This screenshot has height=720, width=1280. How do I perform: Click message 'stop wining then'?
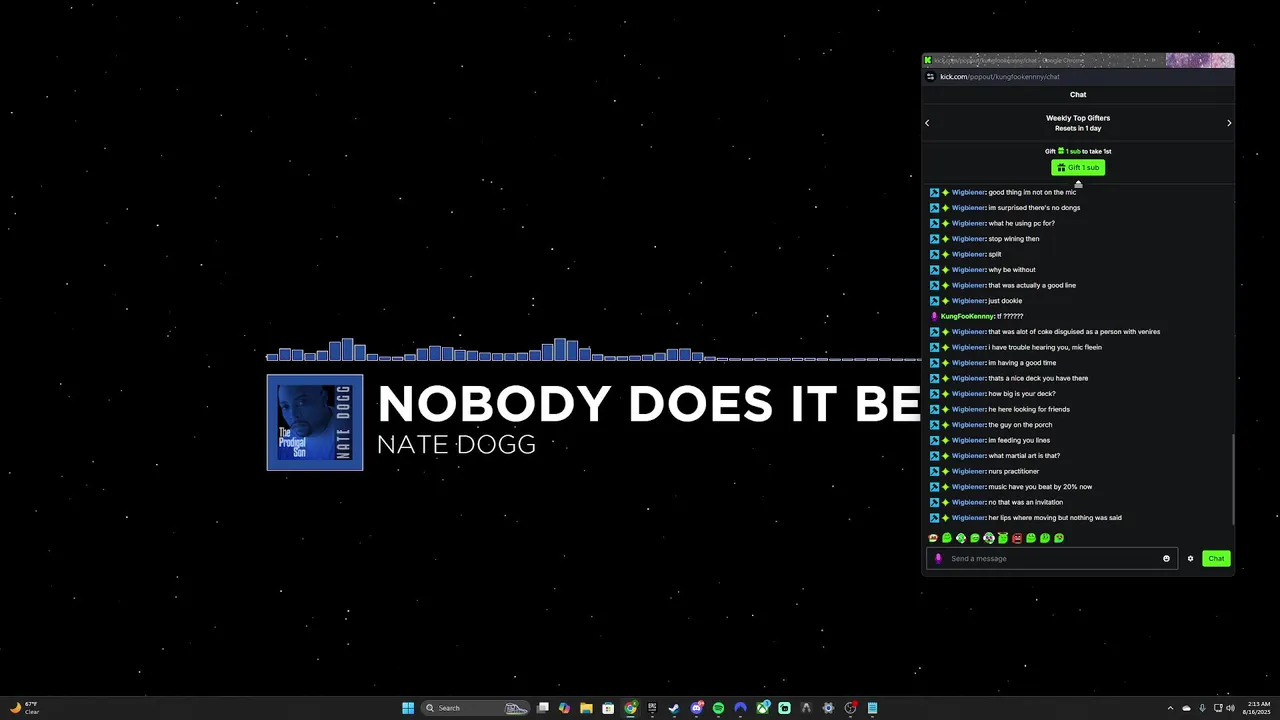(1013, 239)
